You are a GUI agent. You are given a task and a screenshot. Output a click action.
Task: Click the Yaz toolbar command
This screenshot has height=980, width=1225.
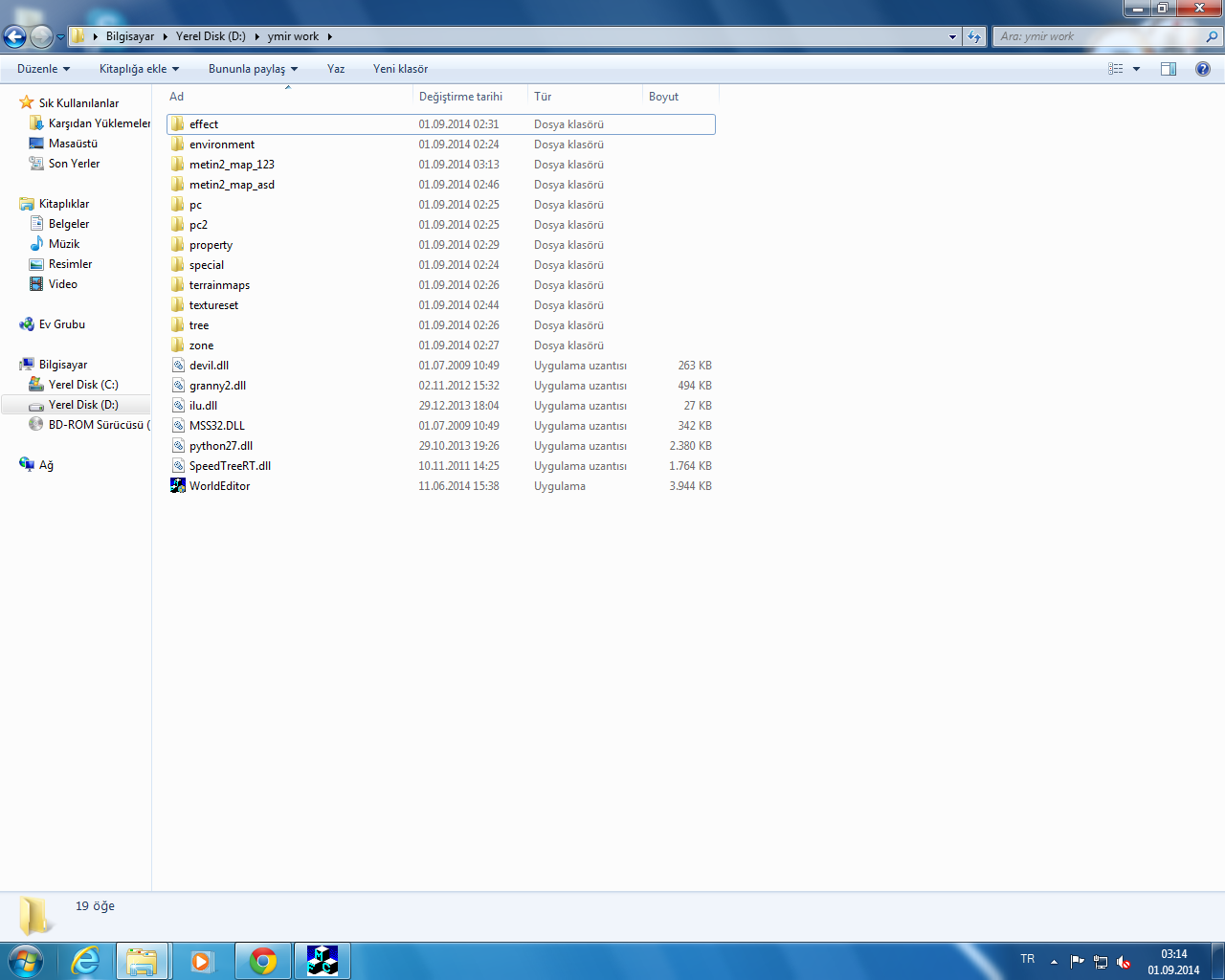point(336,69)
